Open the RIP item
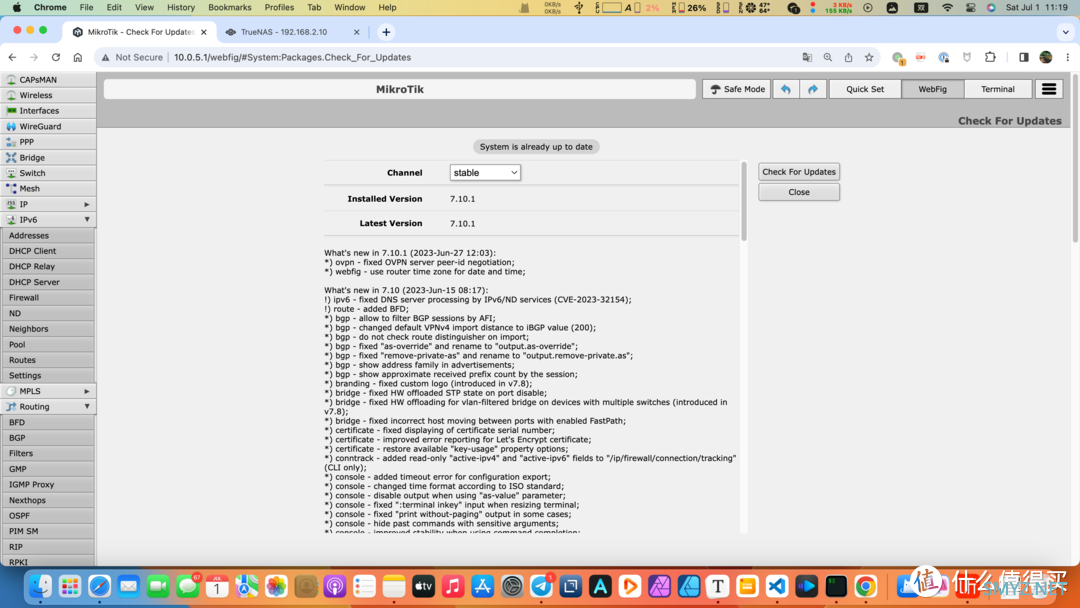This screenshot has width=1080, height=608. (48, 547)
